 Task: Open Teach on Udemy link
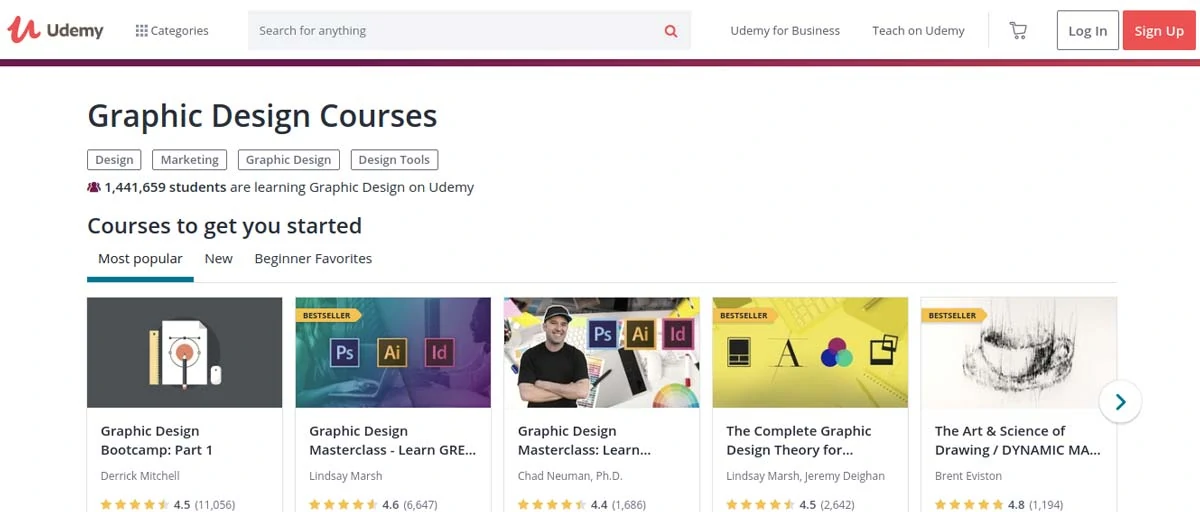coord(918,31)
